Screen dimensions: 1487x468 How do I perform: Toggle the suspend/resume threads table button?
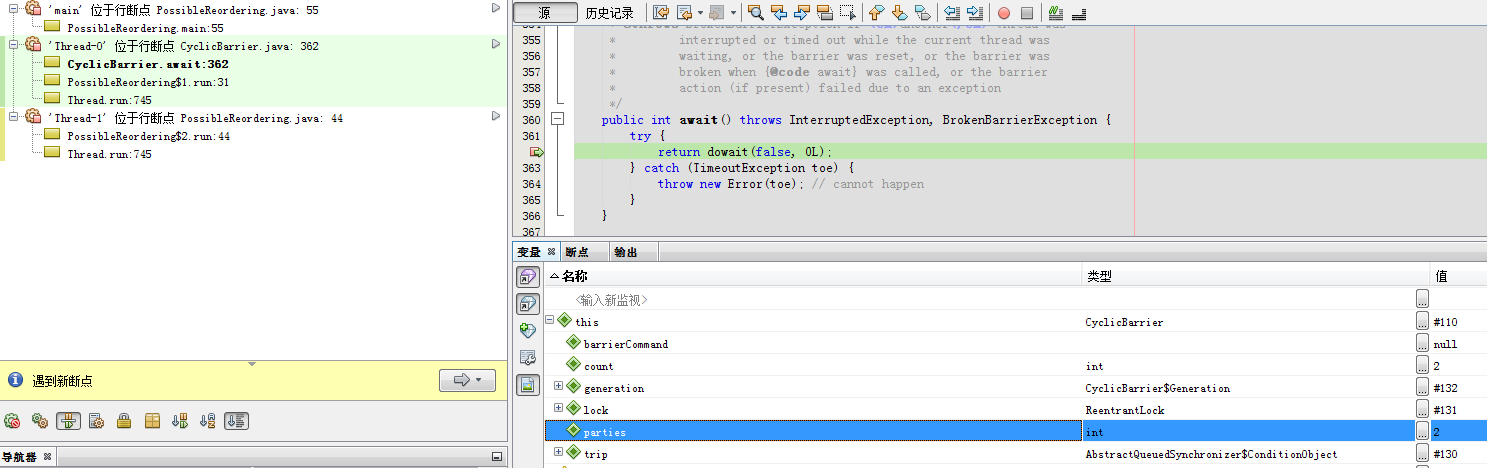(68, 421)
